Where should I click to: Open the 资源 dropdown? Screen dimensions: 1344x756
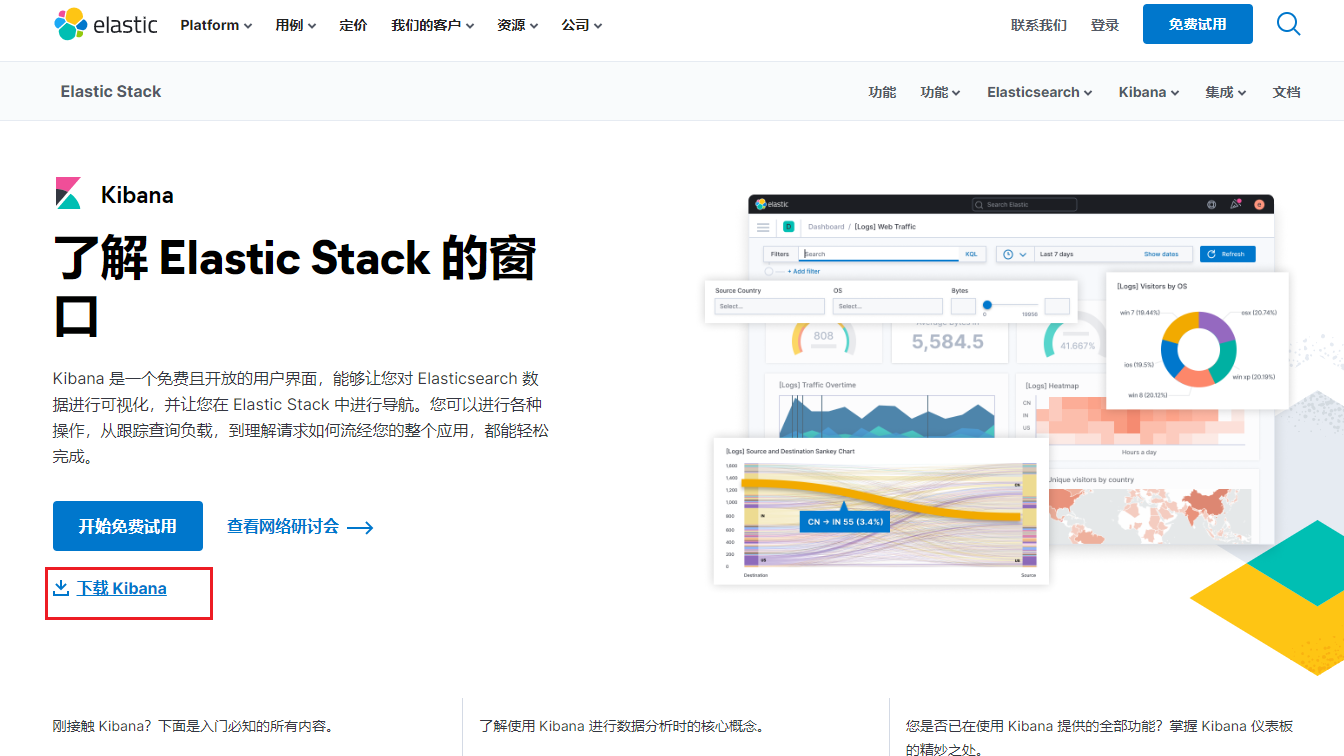click(518, 25)
